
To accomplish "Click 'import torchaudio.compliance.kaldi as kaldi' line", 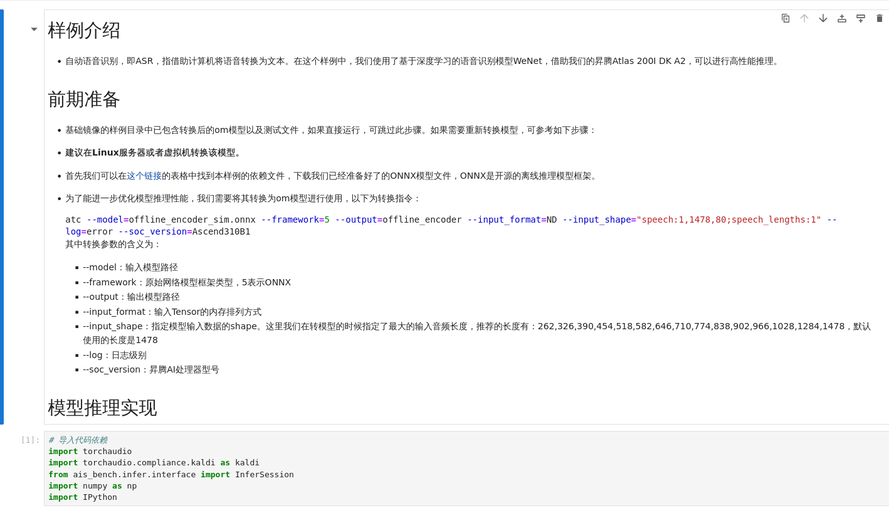I will point(154,463).
